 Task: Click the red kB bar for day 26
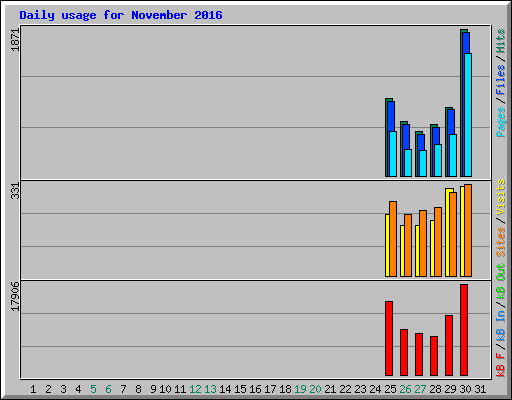pos(404,353)
